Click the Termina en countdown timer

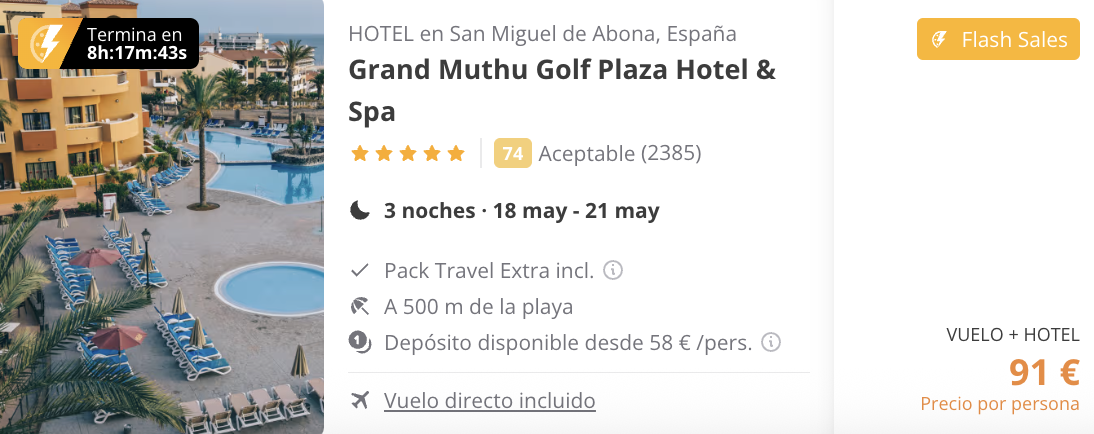[x=137, y=43]
